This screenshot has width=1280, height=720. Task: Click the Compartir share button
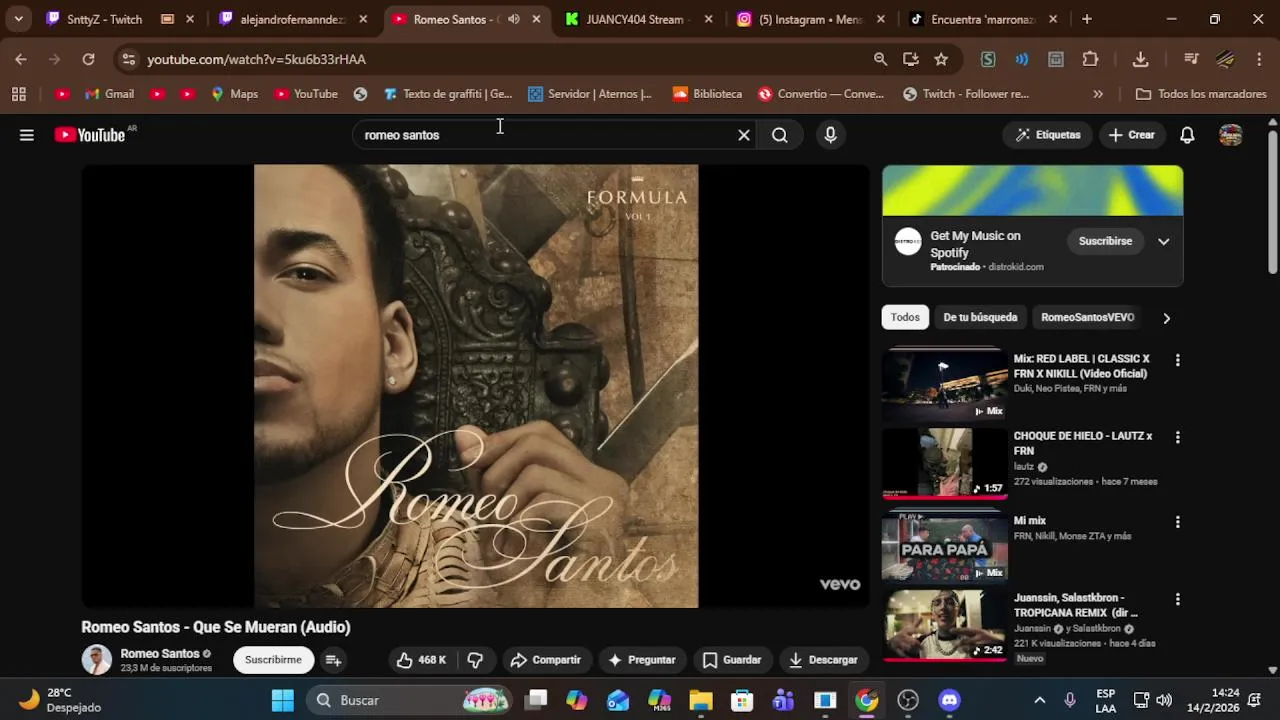545,660
